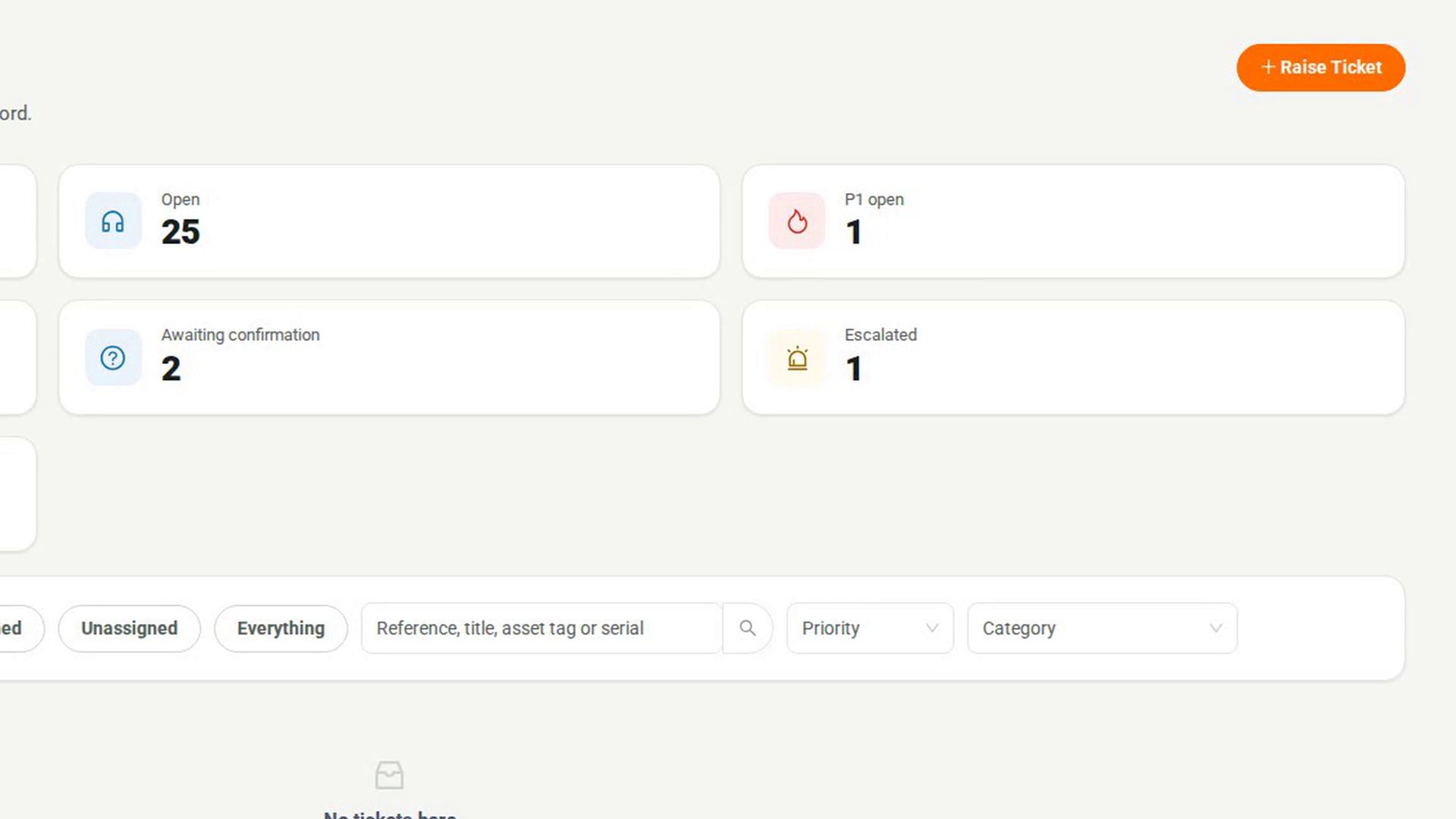The height and width of the screenshot is (819, 1456).
Task: Select the Unassigned filter pill
Action: 130,629
